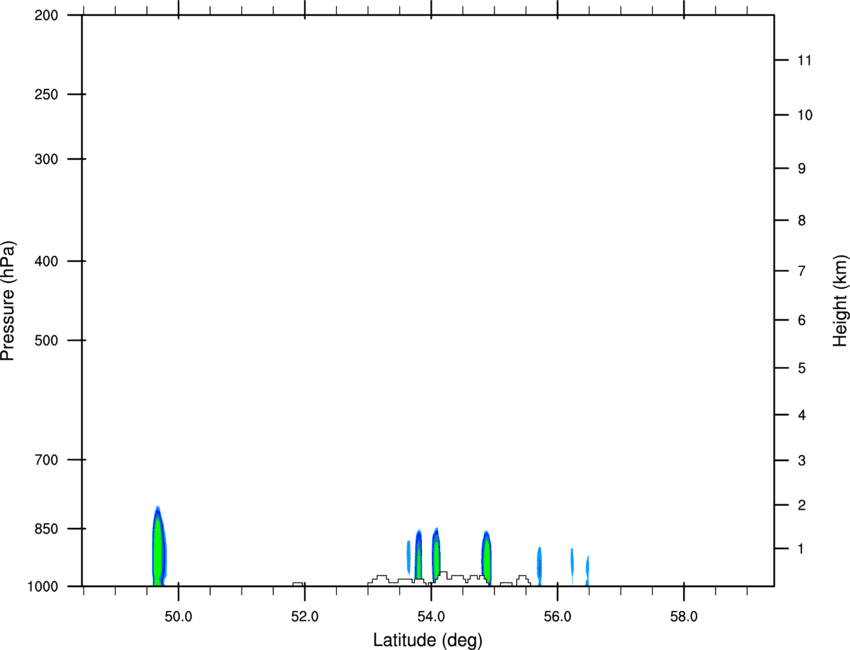Click the green plume near 54.9 degrees
The height and width of the screenshot is (650, 850).
[x=486, y=558]
